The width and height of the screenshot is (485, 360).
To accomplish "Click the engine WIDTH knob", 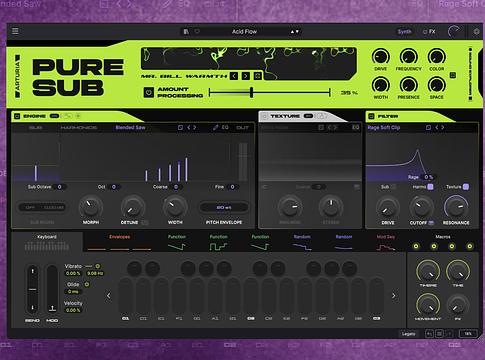I will click(x=175, y=207).
